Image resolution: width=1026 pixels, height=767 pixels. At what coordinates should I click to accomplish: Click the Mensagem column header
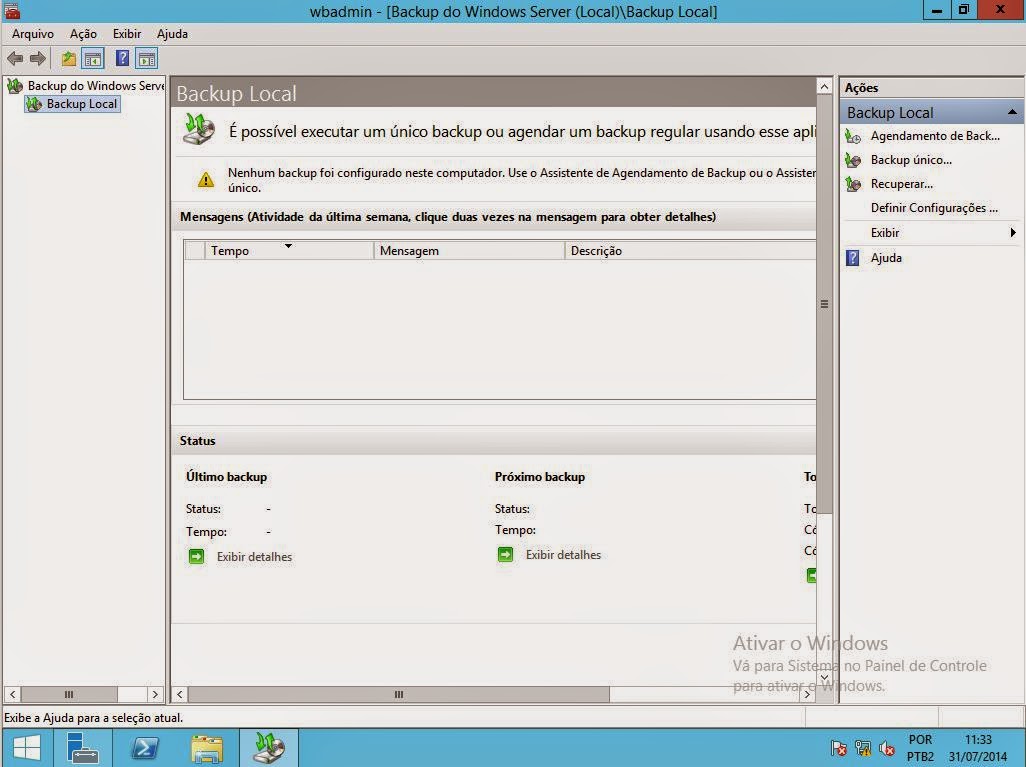[x=469, y=251]
